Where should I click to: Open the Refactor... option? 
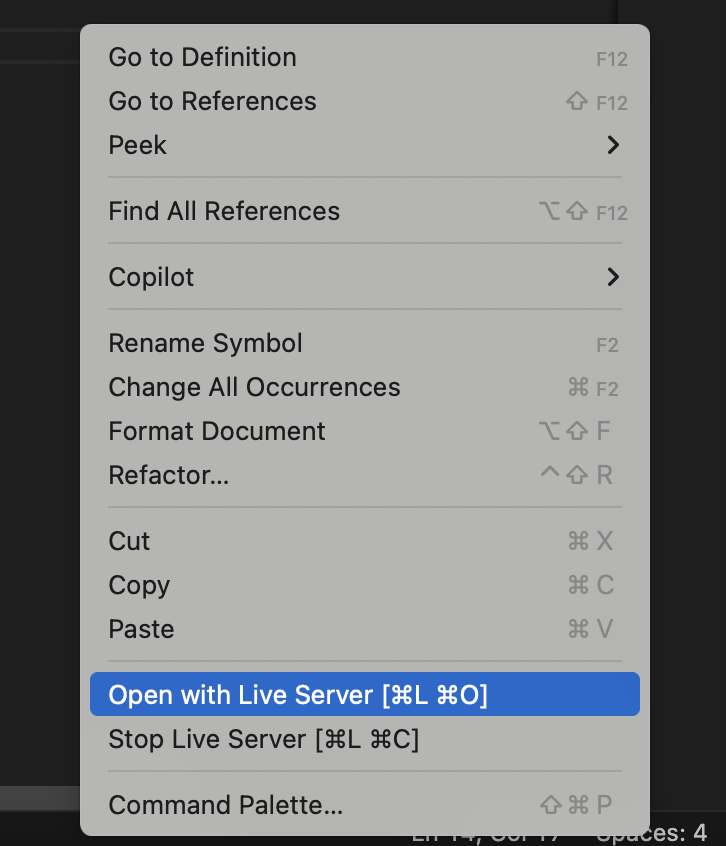coord(169,475)
